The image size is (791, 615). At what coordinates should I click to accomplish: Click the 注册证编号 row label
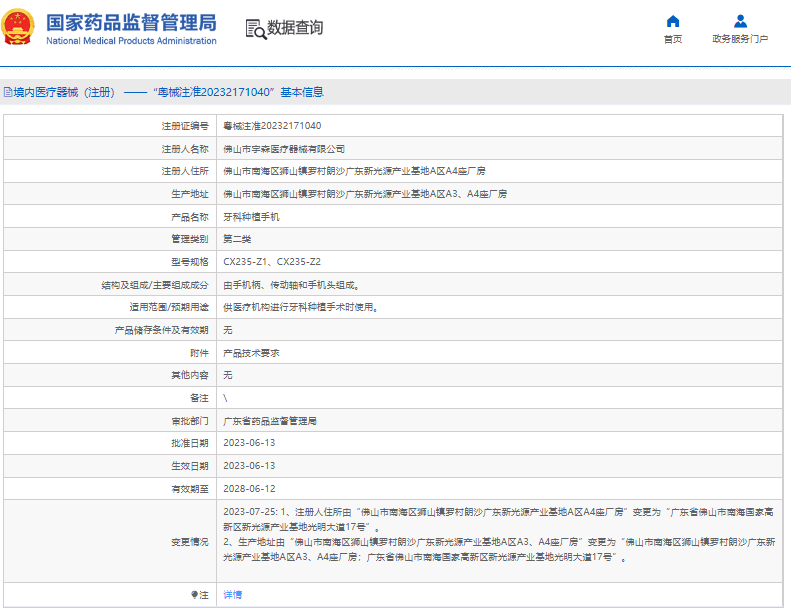185,126
